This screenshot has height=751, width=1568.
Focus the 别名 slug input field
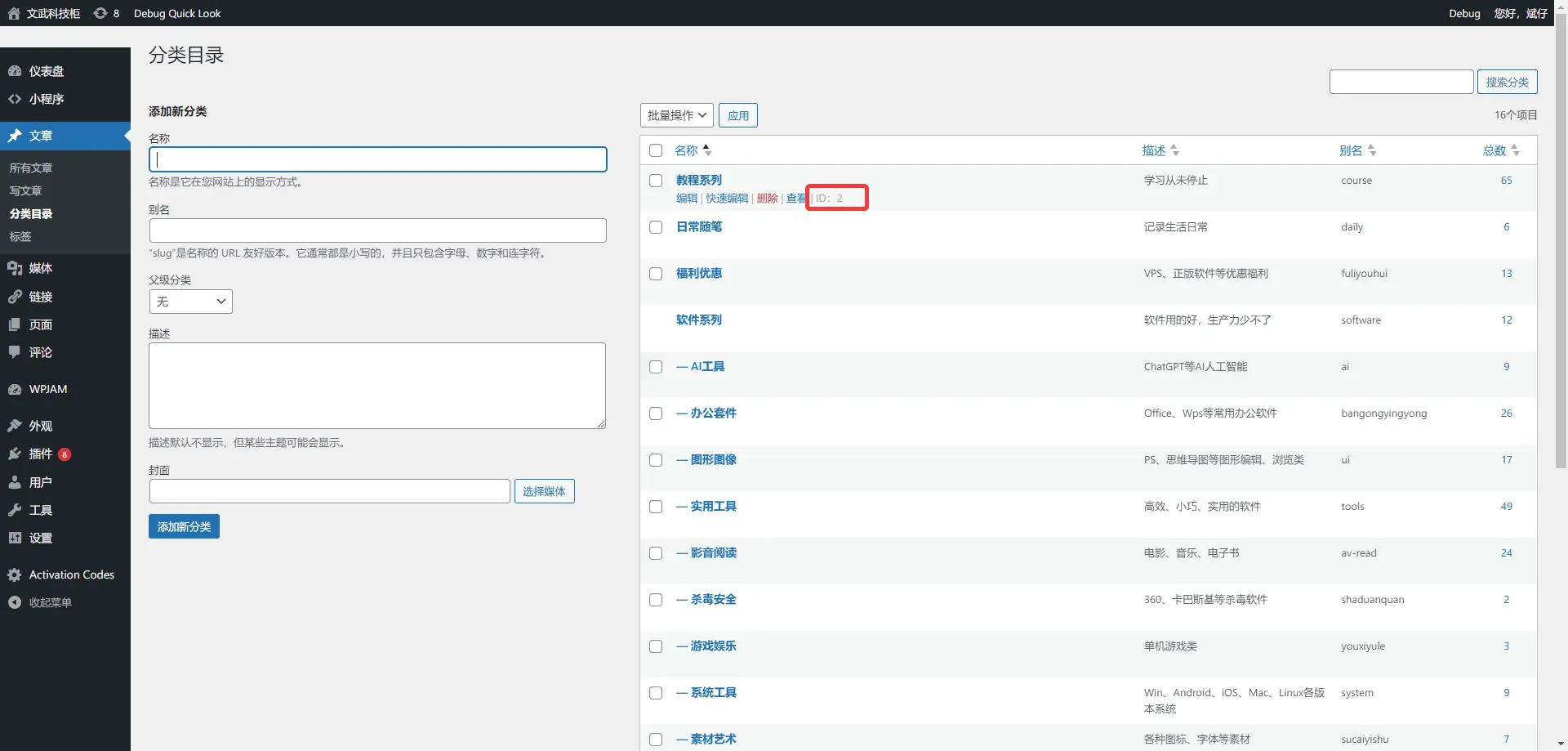click(x=378, y=230)
